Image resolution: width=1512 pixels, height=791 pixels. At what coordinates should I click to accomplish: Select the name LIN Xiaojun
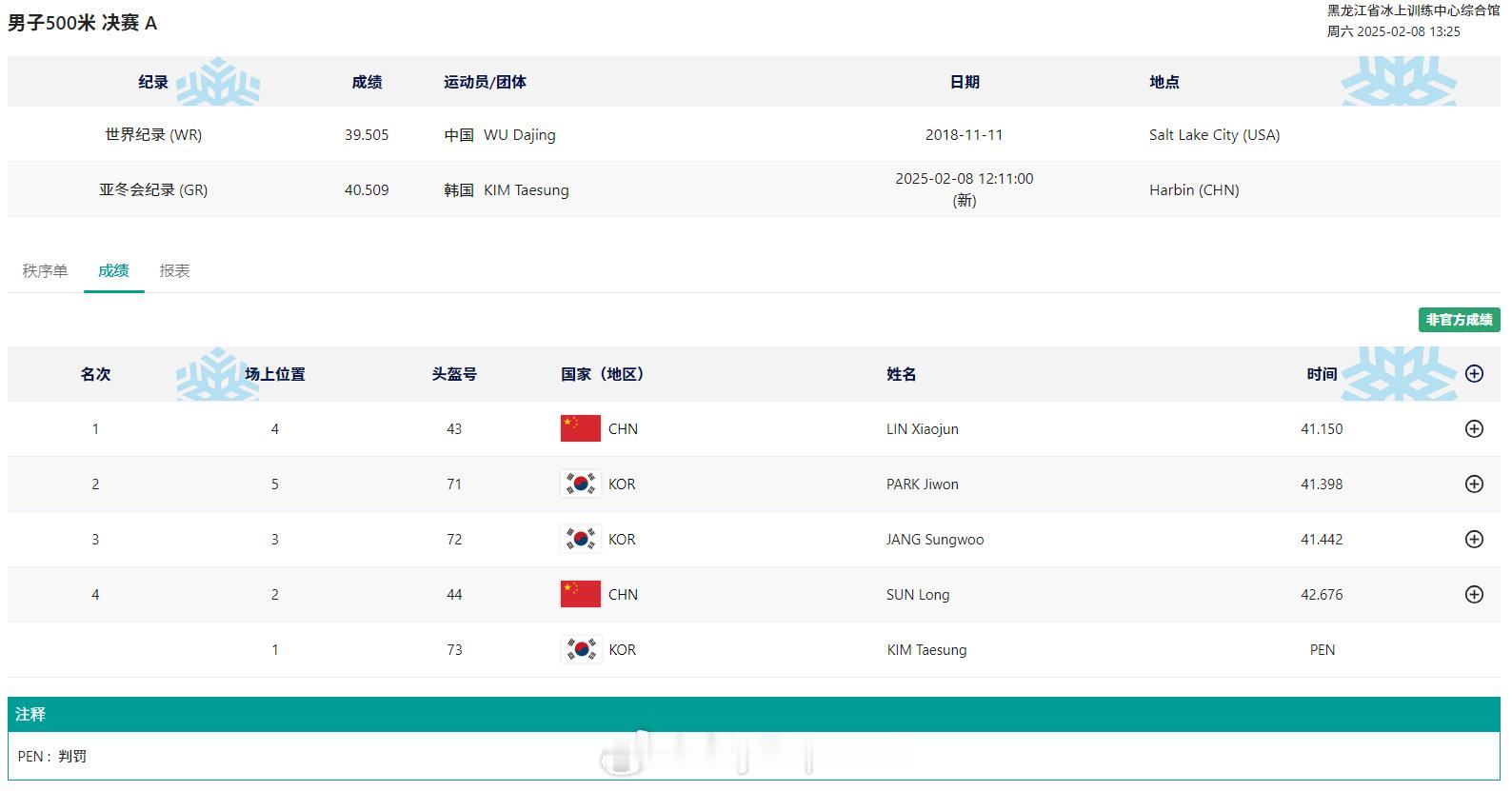pyautogui.click(x=923, y=429)
